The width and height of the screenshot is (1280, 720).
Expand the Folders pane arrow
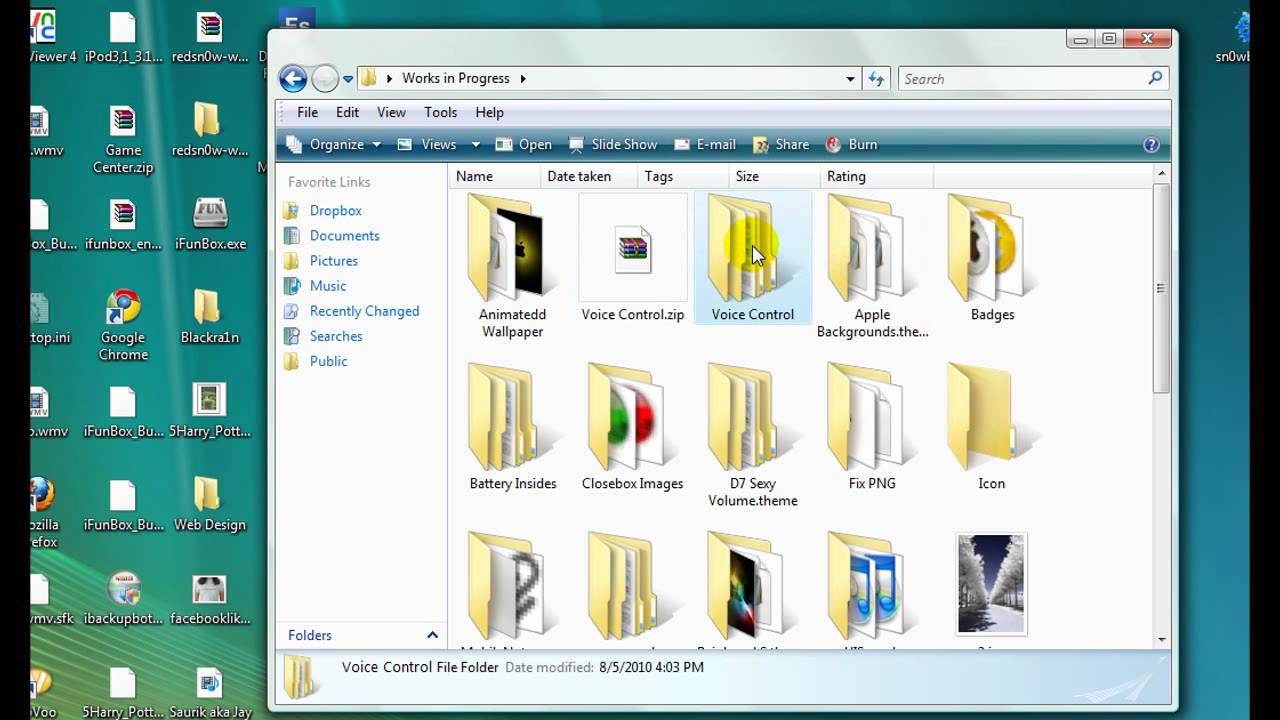[432, 635]
